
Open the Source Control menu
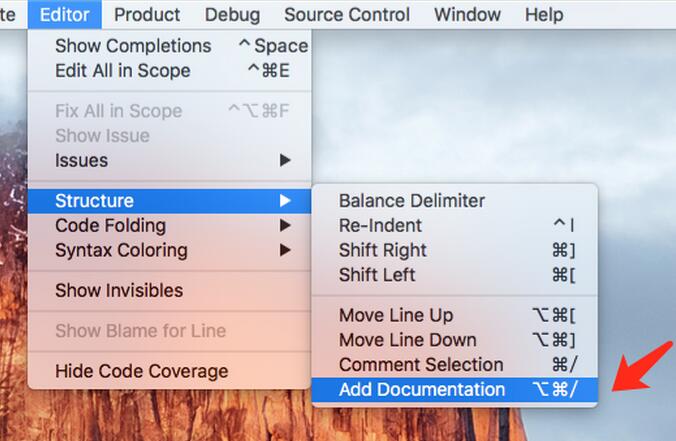[346, 15]
